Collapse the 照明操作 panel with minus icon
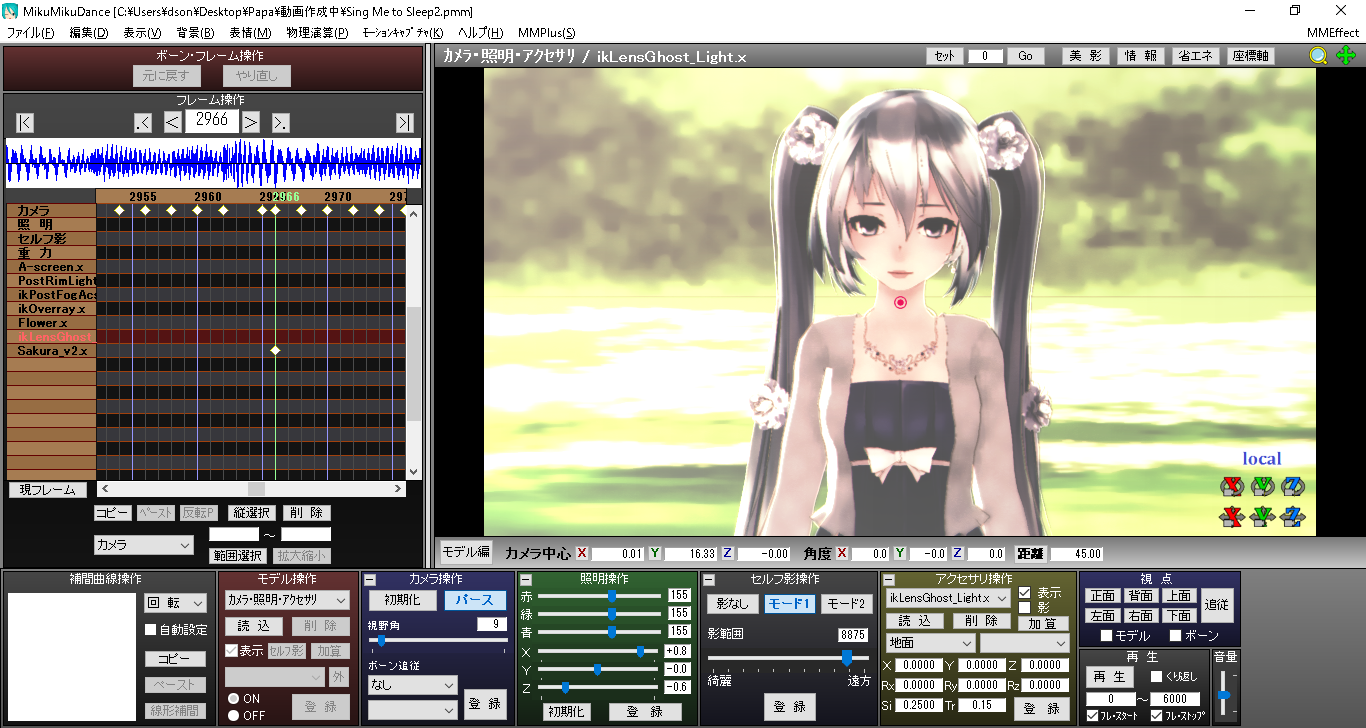Viewport: 1366px width, 728px height. [526, 579]
